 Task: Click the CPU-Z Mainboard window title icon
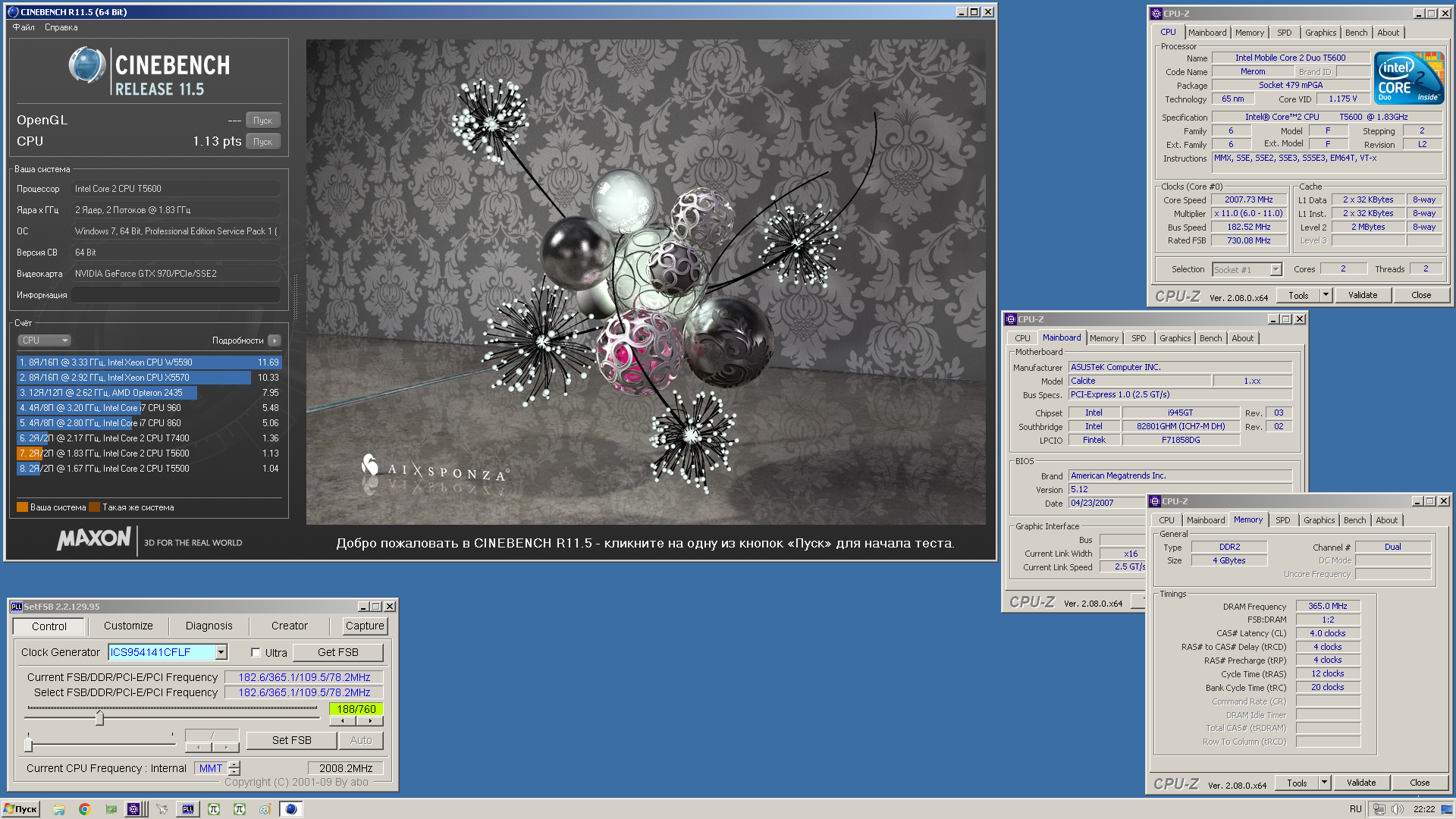coord(1011,319)
